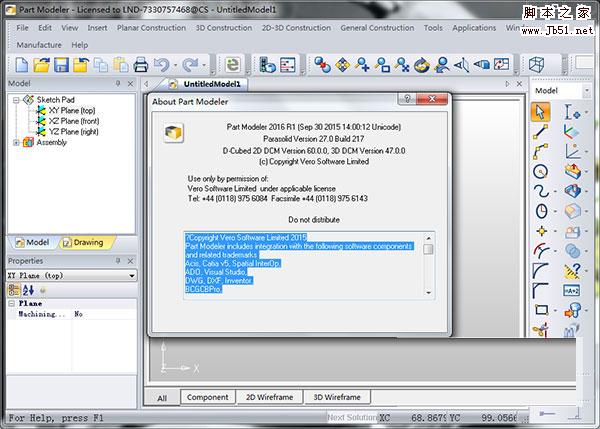Screen dimensions: 600x429
Task: Click the New document icon
Action: click(22, 65)
